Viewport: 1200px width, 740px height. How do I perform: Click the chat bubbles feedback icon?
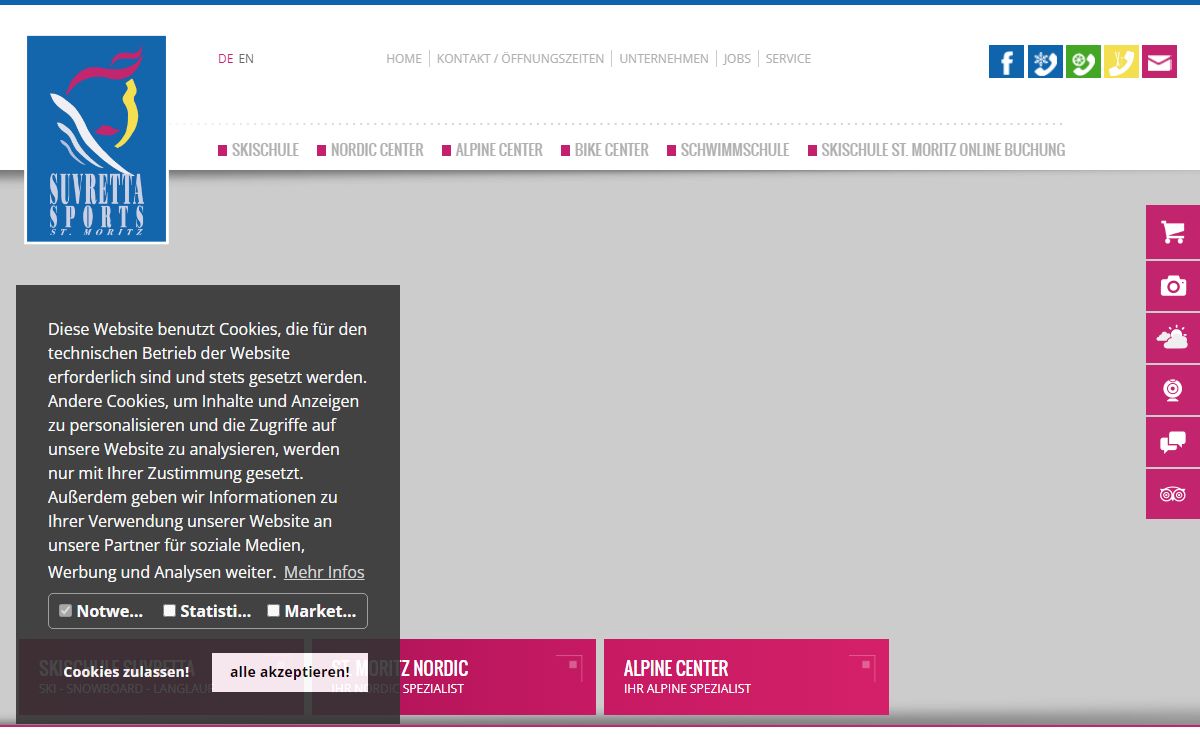pos(1173,442)
